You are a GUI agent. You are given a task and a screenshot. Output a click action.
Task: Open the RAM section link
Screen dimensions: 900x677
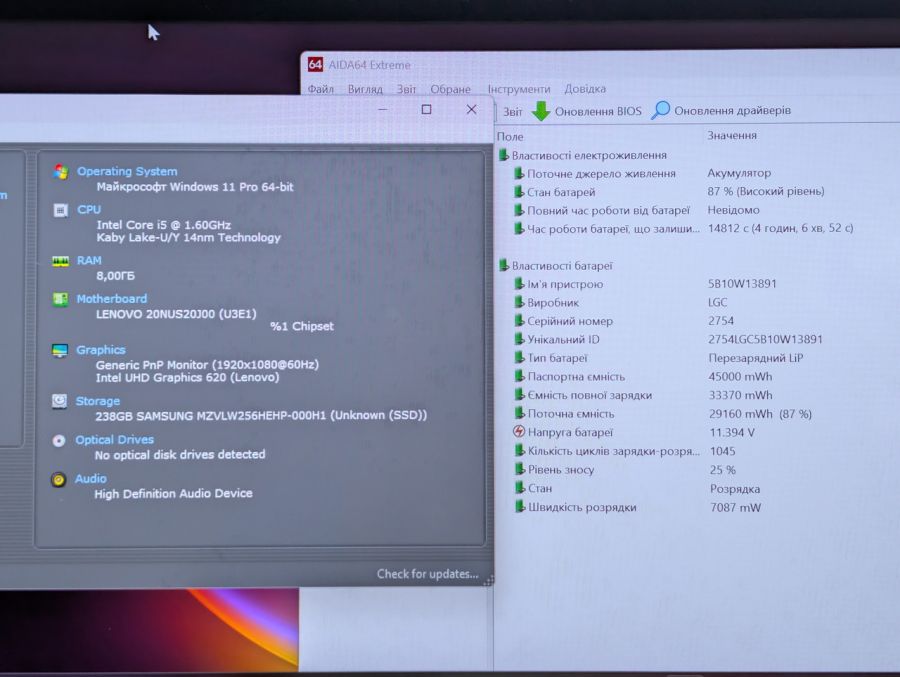[89, 261]
